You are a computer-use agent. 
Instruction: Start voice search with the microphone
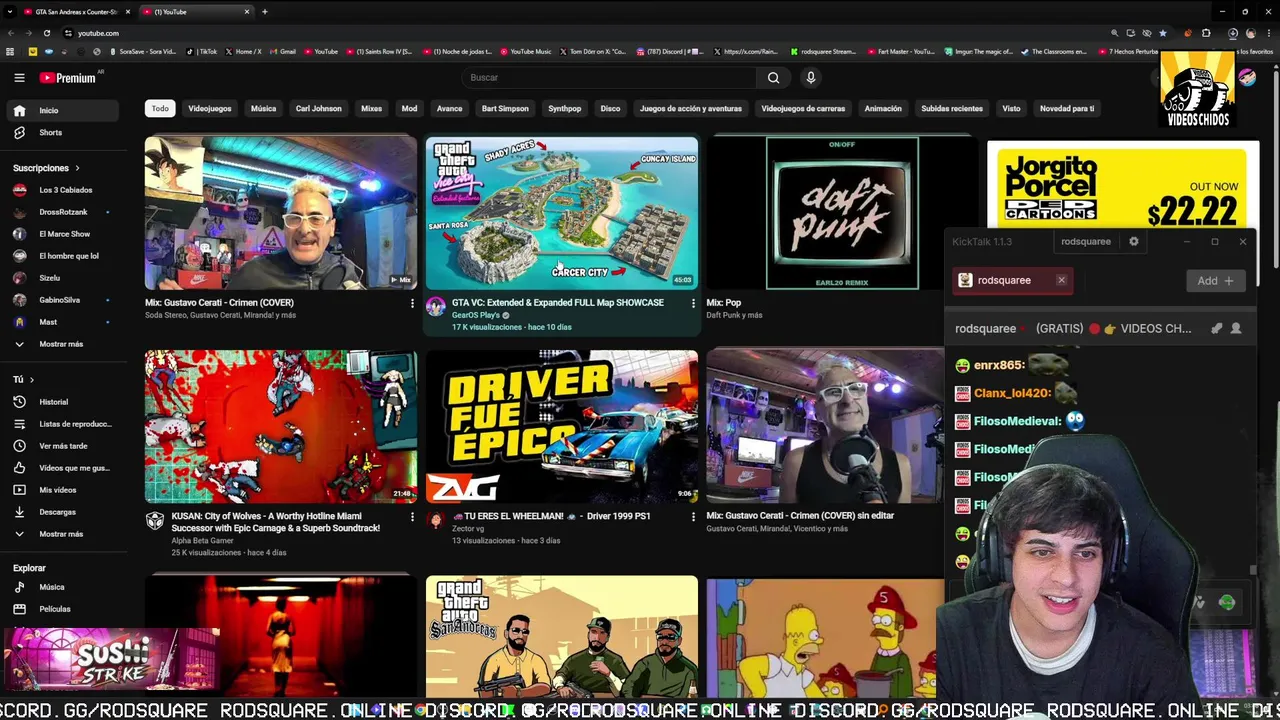[811, 77]
